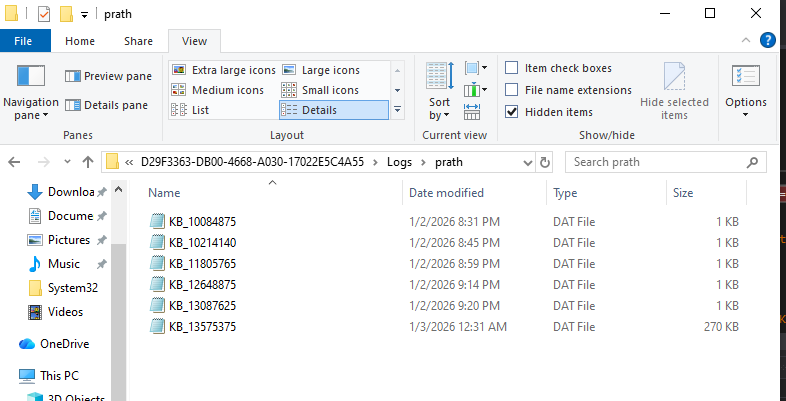Click Size all columns to fit icon
This screenshot has width=786, height=401.
[472, 111]
